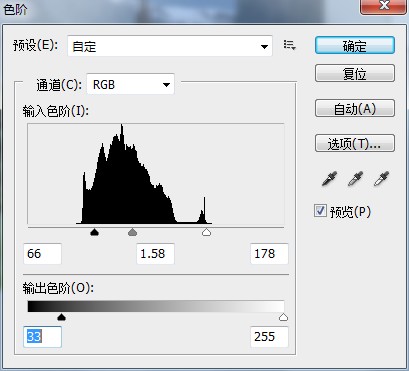Click the 通道(C): label
Screen dimensions: 409x371
click(x=59, y=85)
